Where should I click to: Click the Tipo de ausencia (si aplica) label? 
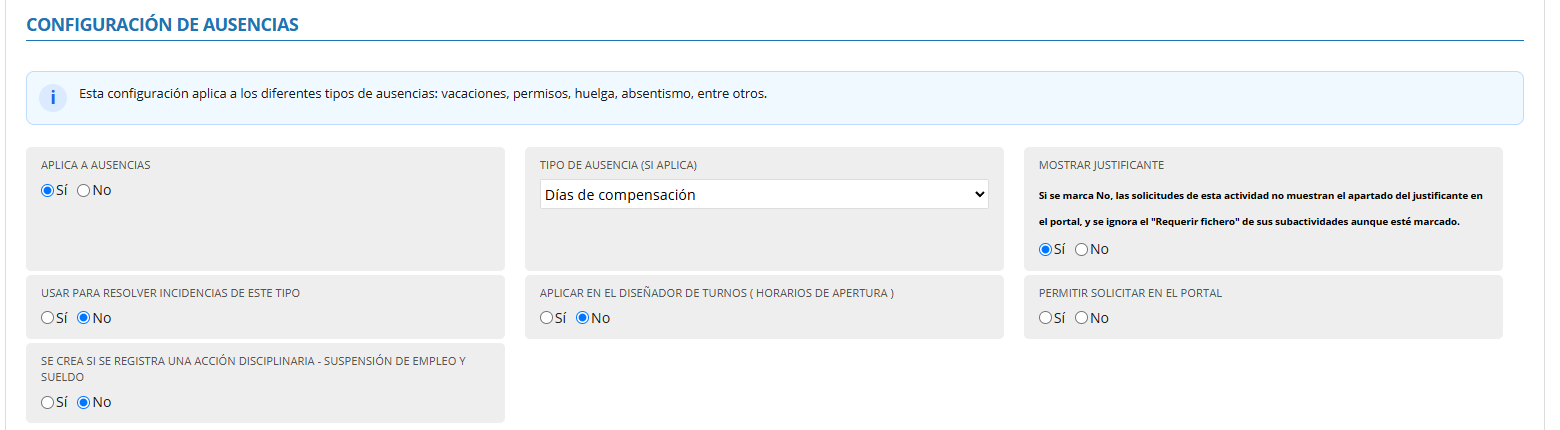point(618,165)
